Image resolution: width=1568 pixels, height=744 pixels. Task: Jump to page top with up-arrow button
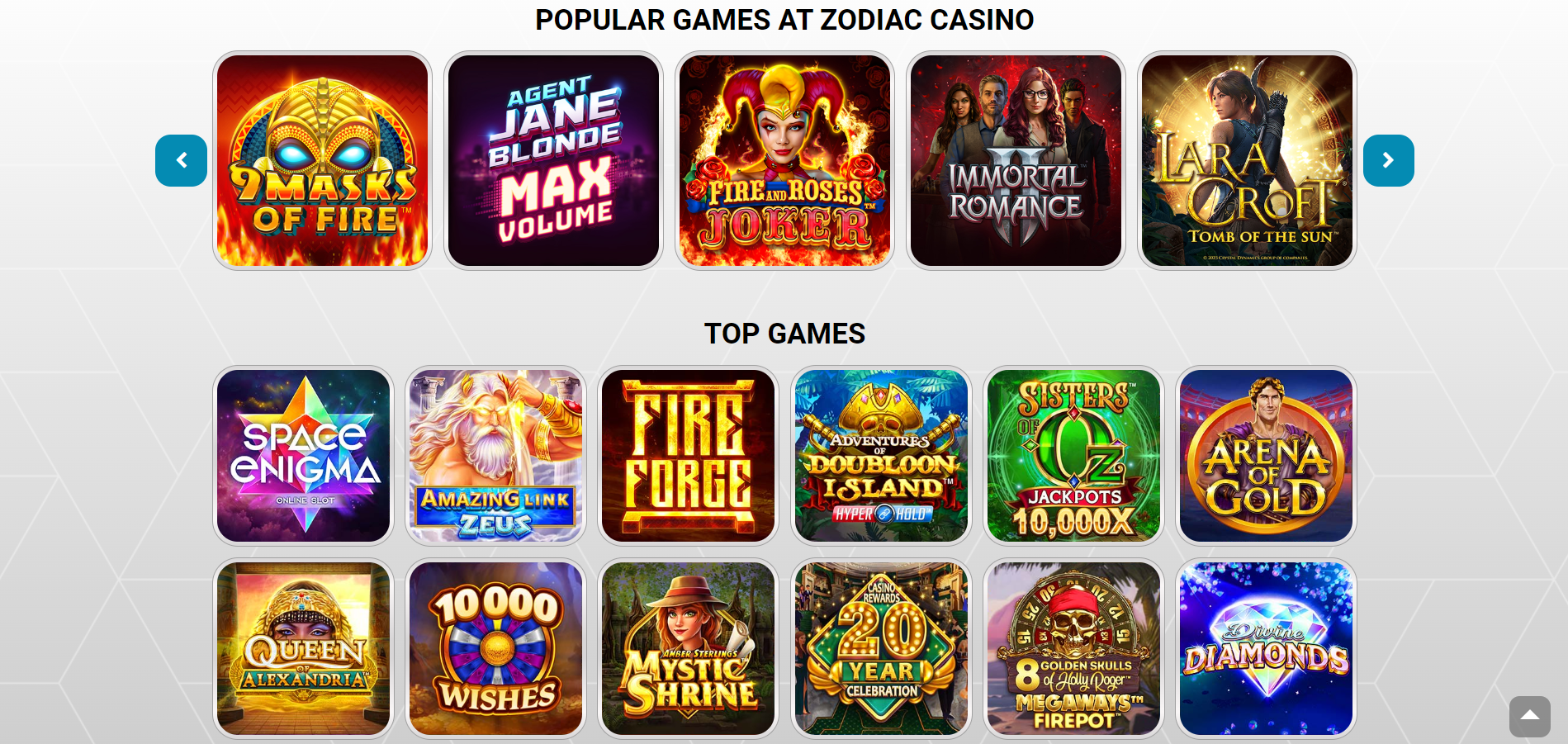1530,716
